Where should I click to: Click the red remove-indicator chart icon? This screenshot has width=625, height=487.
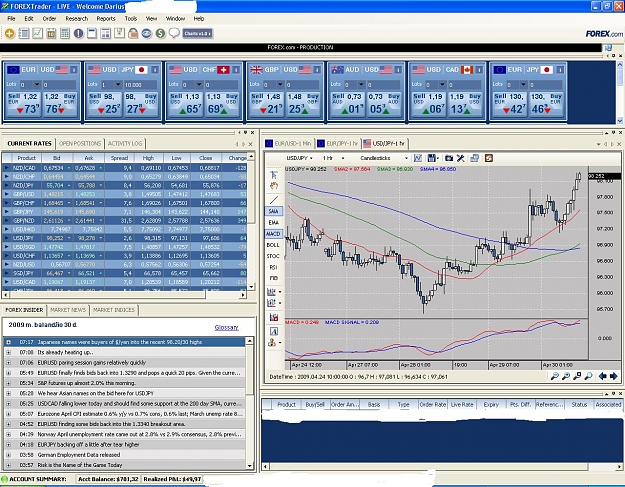coord(273,317)
